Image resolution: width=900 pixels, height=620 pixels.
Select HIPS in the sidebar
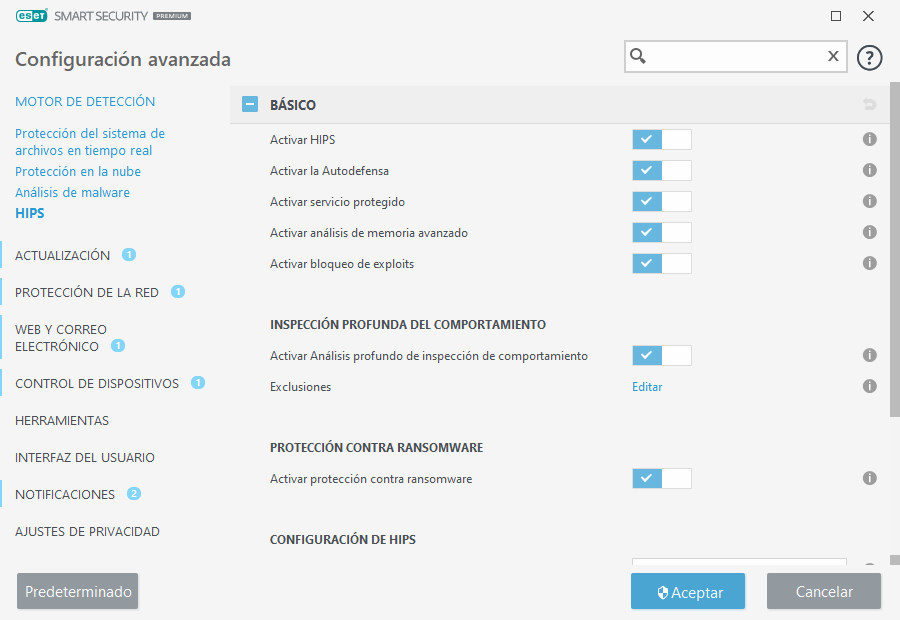(x=29, y=214)
